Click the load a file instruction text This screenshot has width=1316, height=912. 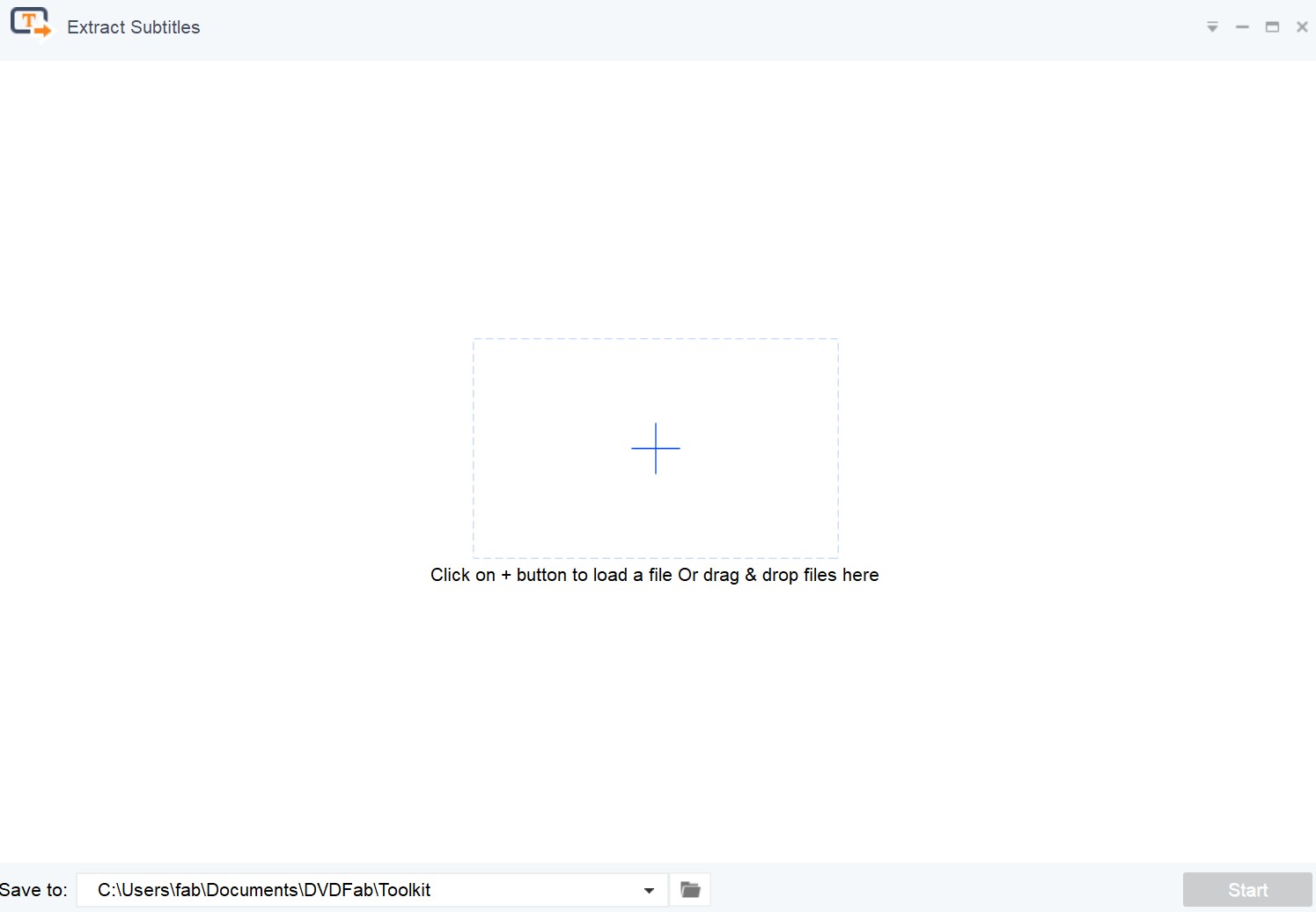655,575
